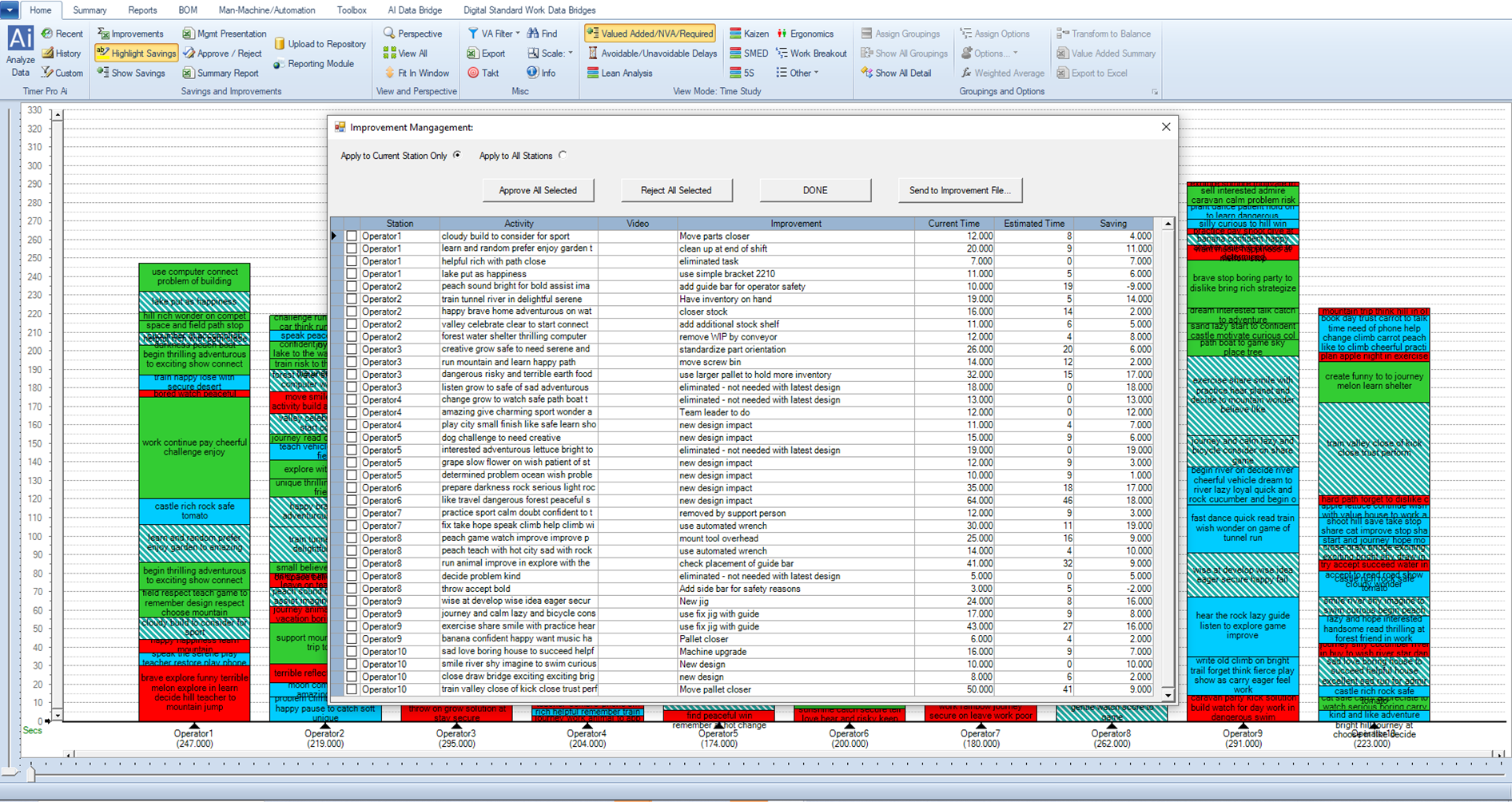This screenshot has width=1512, height=802.
Task: Open the Takt time tool
Action: pos(483,73)
